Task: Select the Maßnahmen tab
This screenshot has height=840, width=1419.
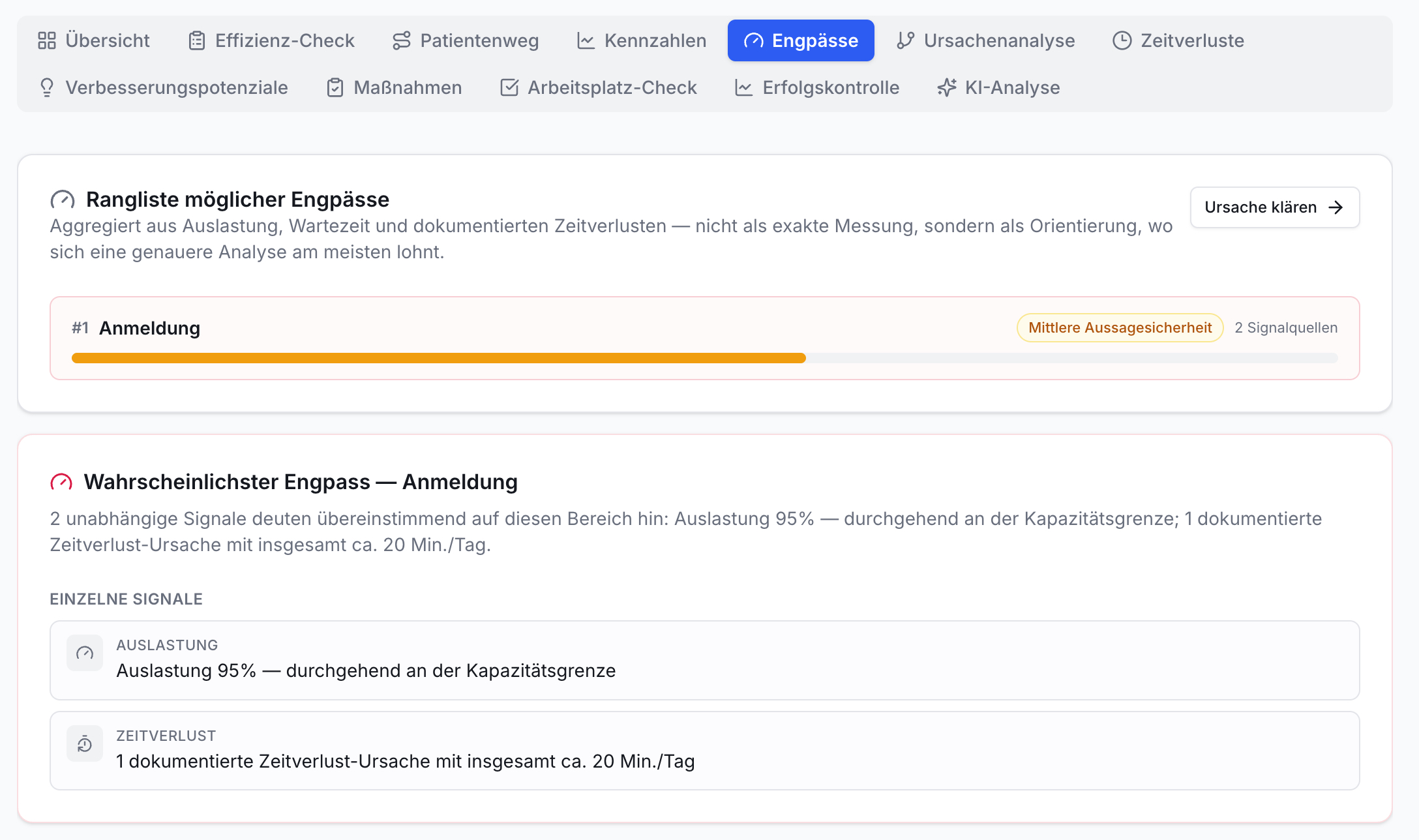Action: [x=394, y=87]
